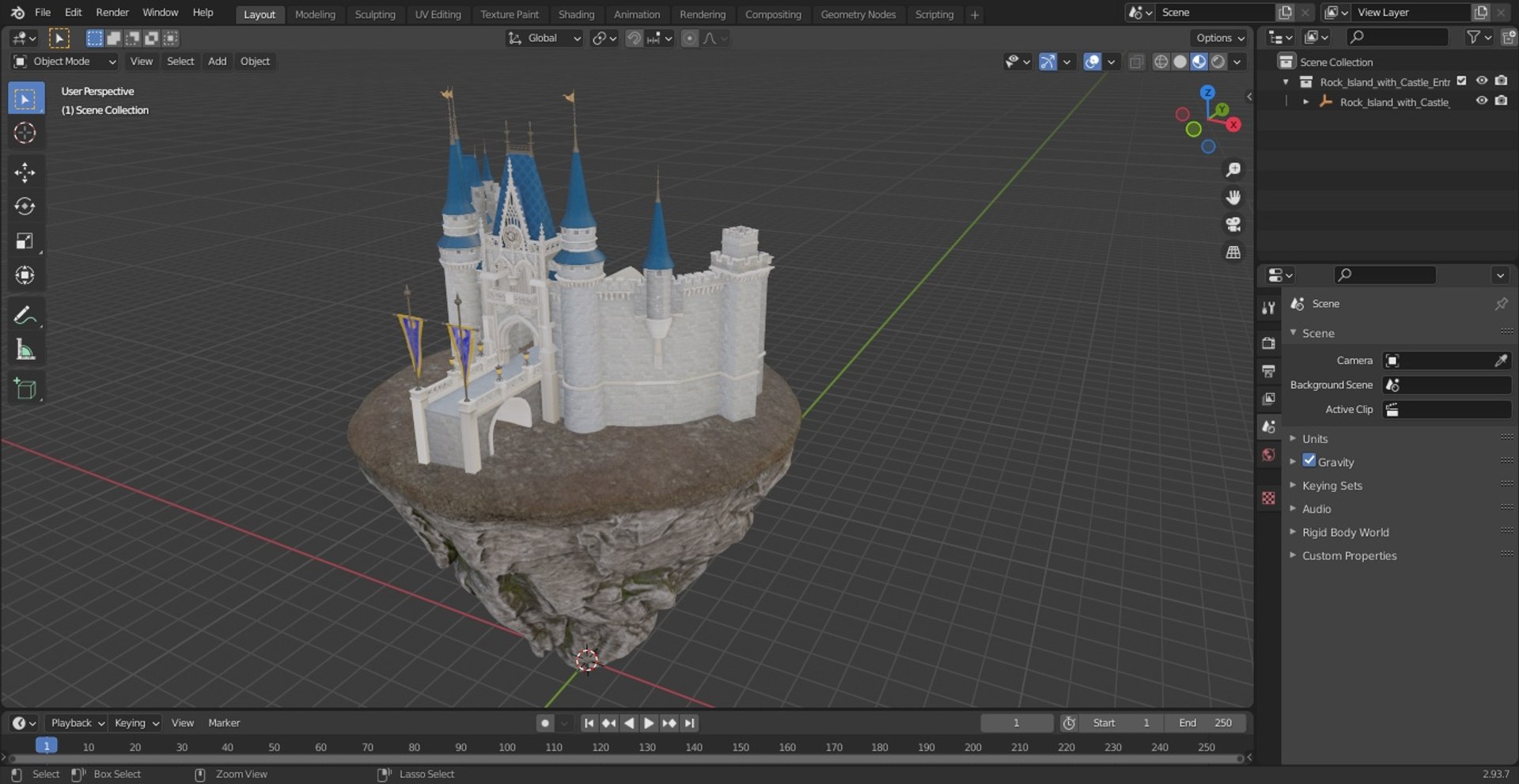Activate the Select Box tool
The width and height of the screenshot is (1519, 784).
point(25,99)
